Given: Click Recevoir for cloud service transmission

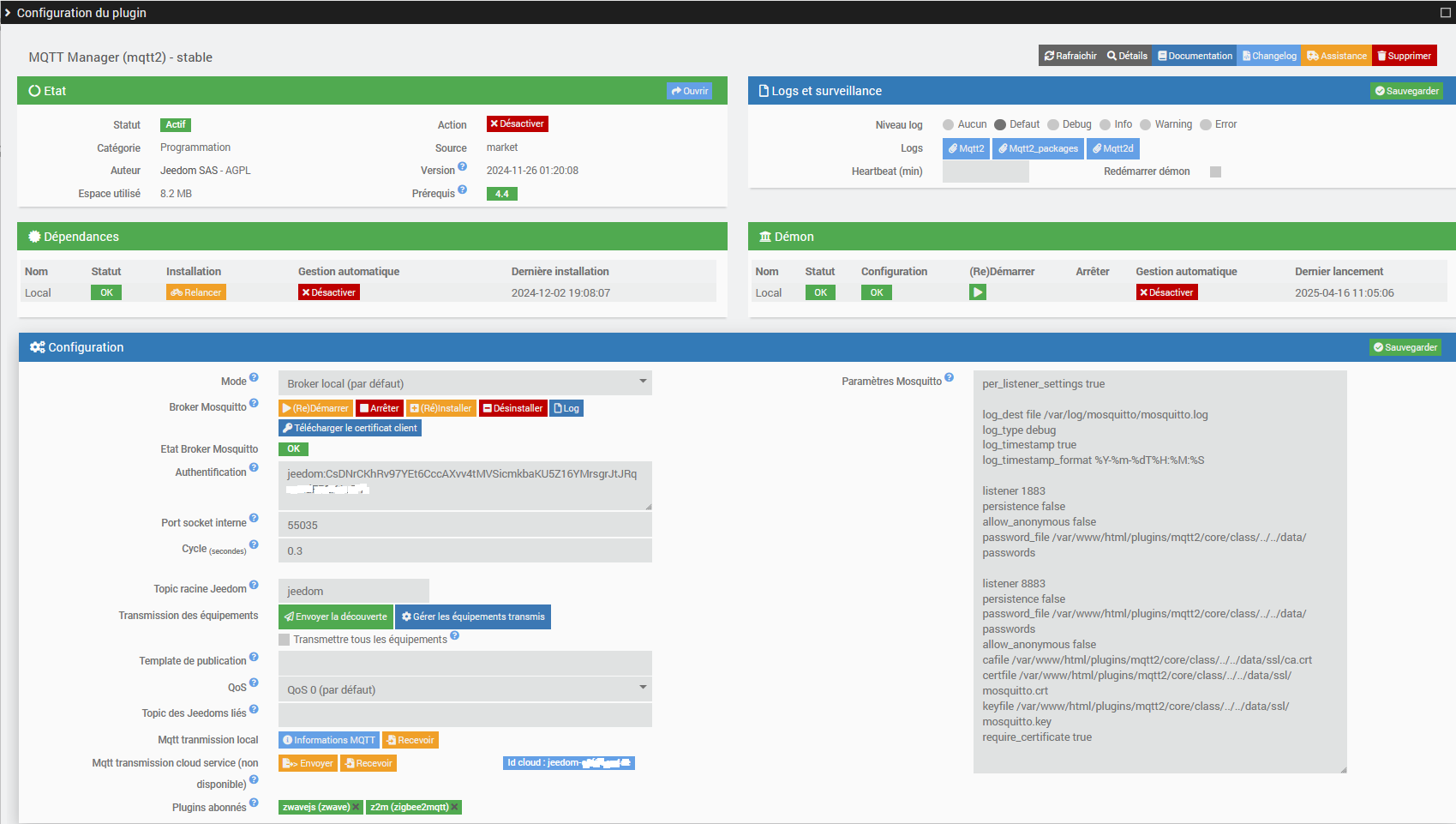Looking at the screenshot, I should click(x=368, y=763).
